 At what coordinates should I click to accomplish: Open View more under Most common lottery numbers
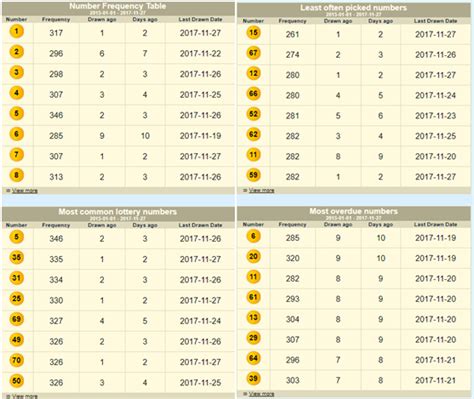click(x=25, y=396)
